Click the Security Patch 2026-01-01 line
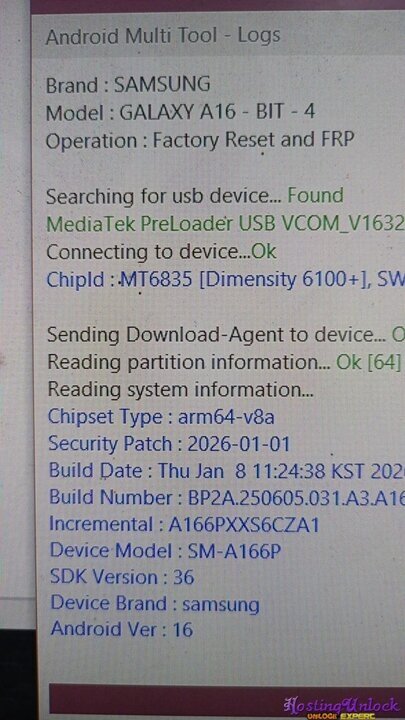 (x=169, y=444)
